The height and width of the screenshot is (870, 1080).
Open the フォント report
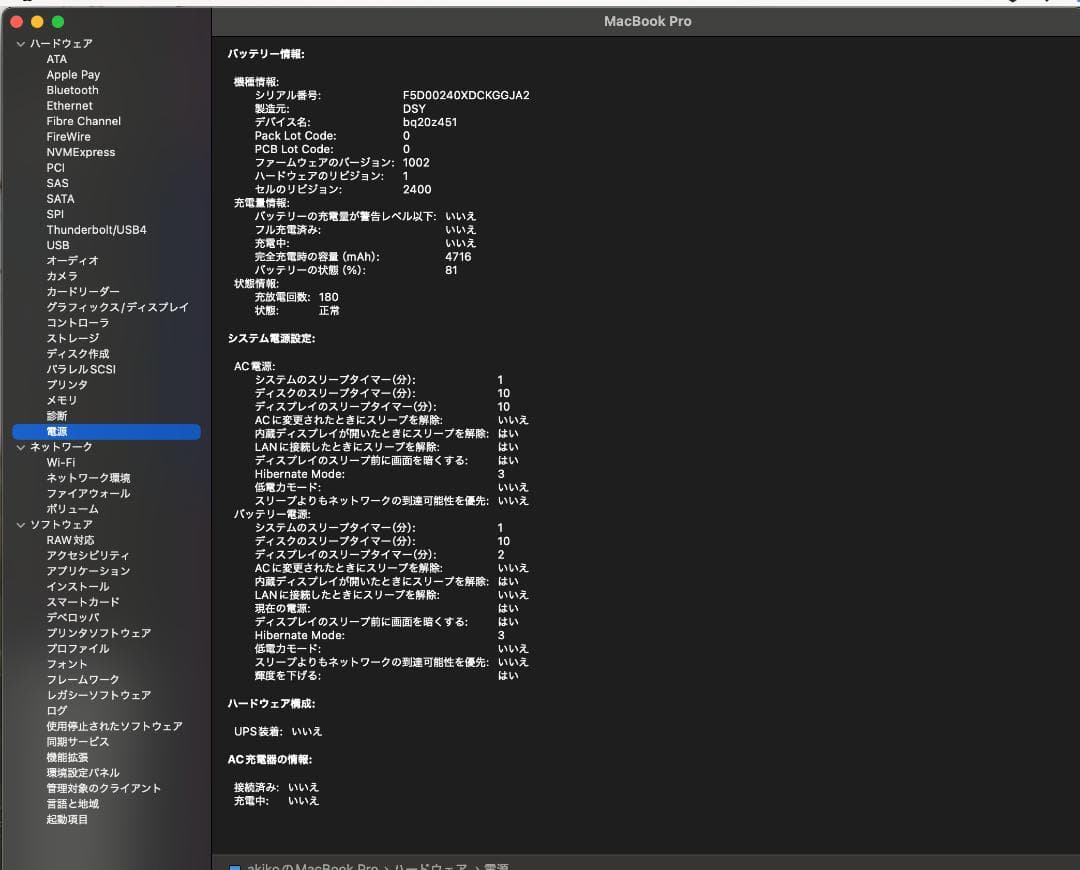tap(67, 664)
